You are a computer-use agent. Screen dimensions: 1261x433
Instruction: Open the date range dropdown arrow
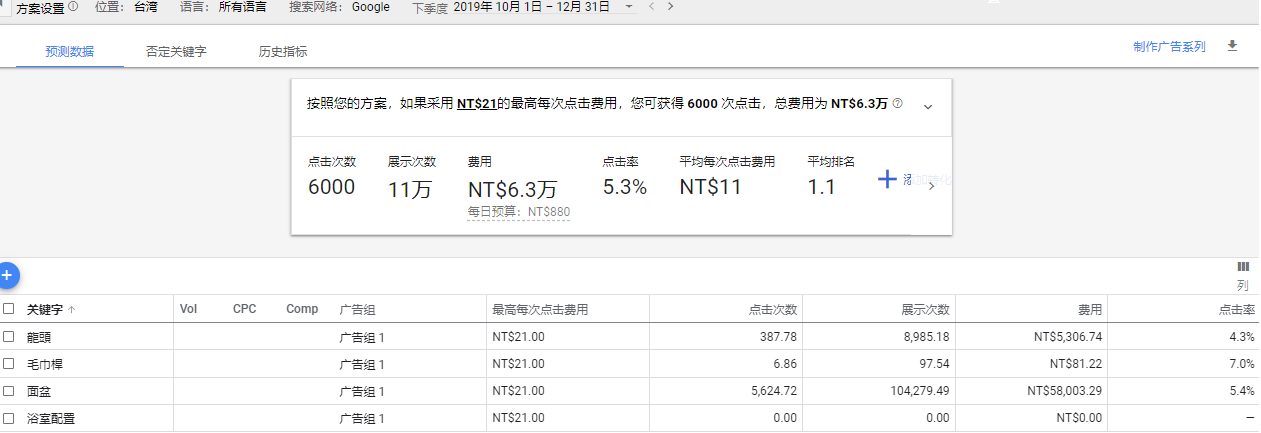pos(628,6)
